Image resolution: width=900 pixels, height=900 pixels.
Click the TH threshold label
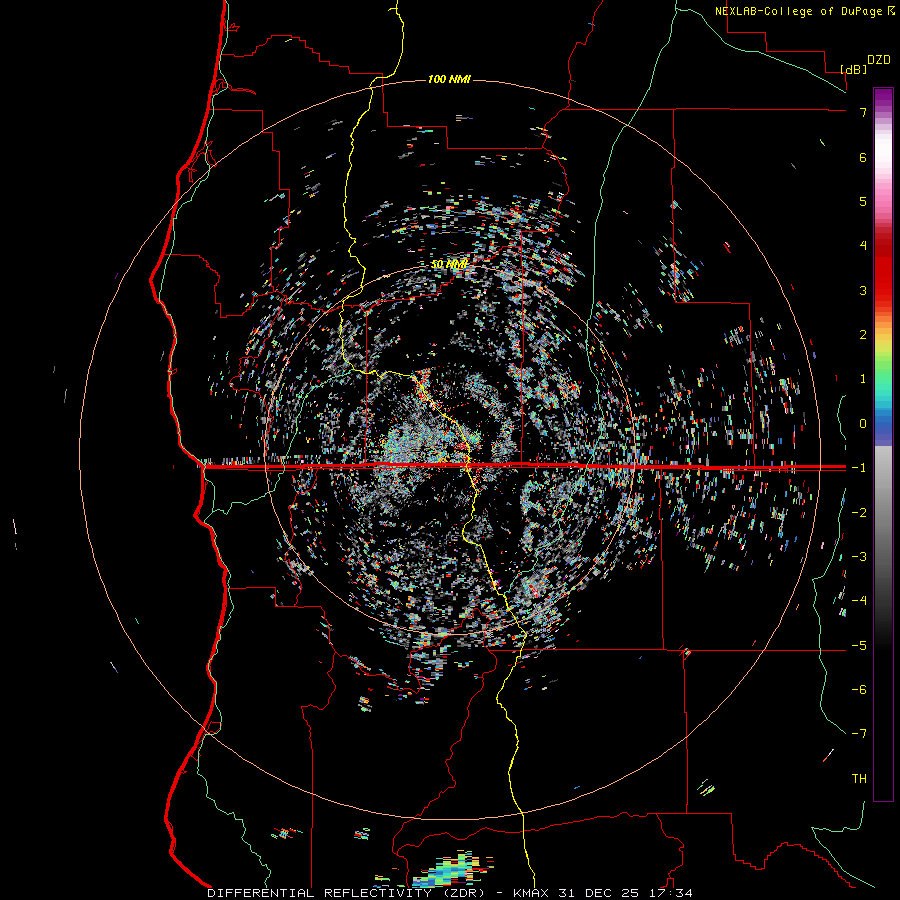pos(859,779)
